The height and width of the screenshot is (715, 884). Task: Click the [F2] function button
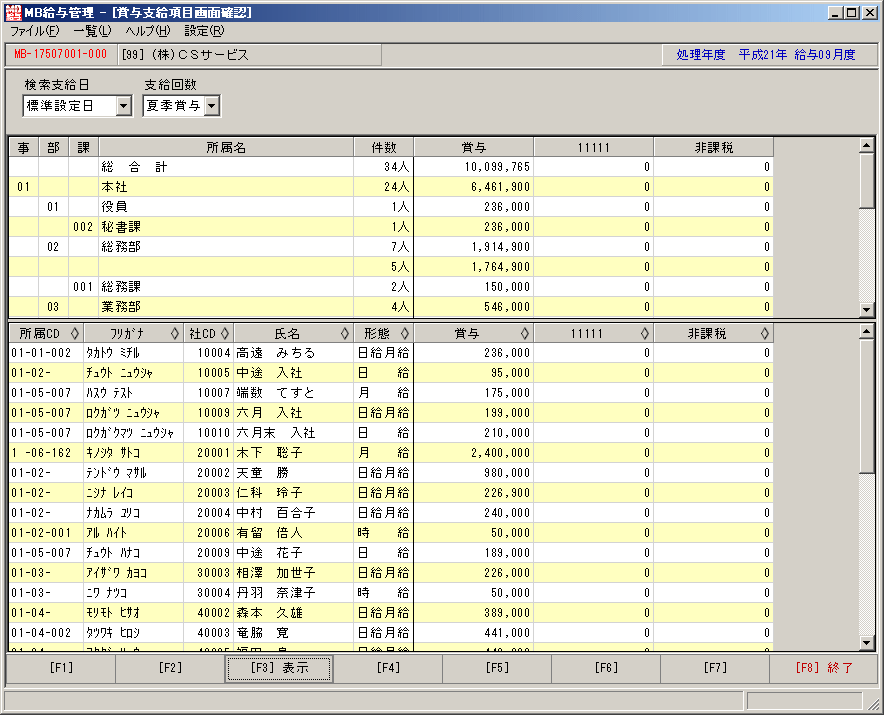(x=170, y=668)
